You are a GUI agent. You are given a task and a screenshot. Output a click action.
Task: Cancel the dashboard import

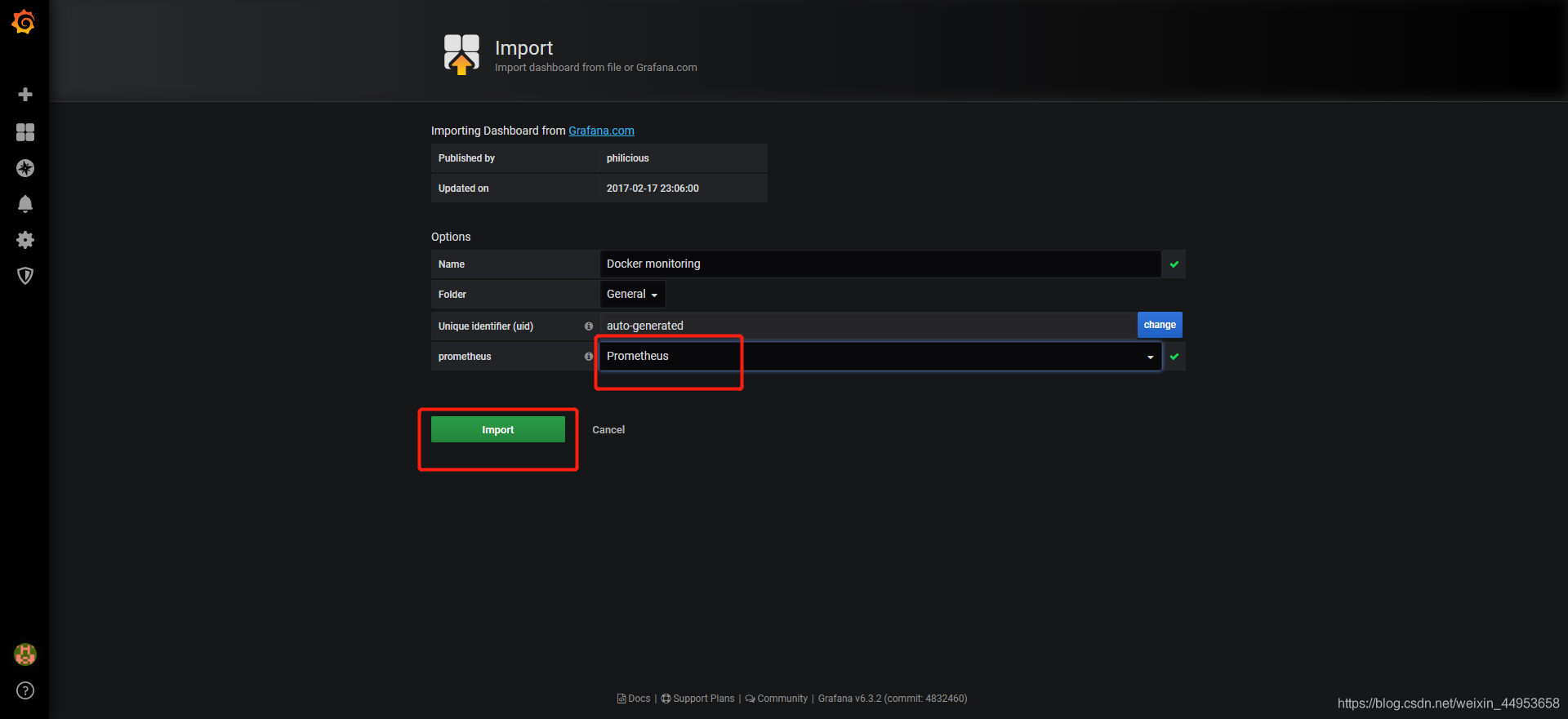pyautogui.click(x=608, y=430)
